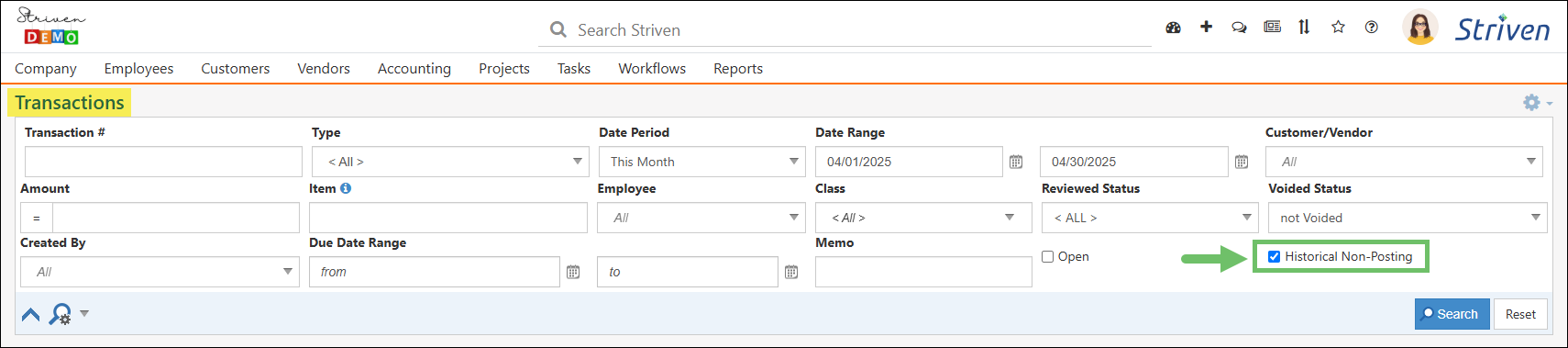
Task: Click the blue Search button
Action: 1452,314
